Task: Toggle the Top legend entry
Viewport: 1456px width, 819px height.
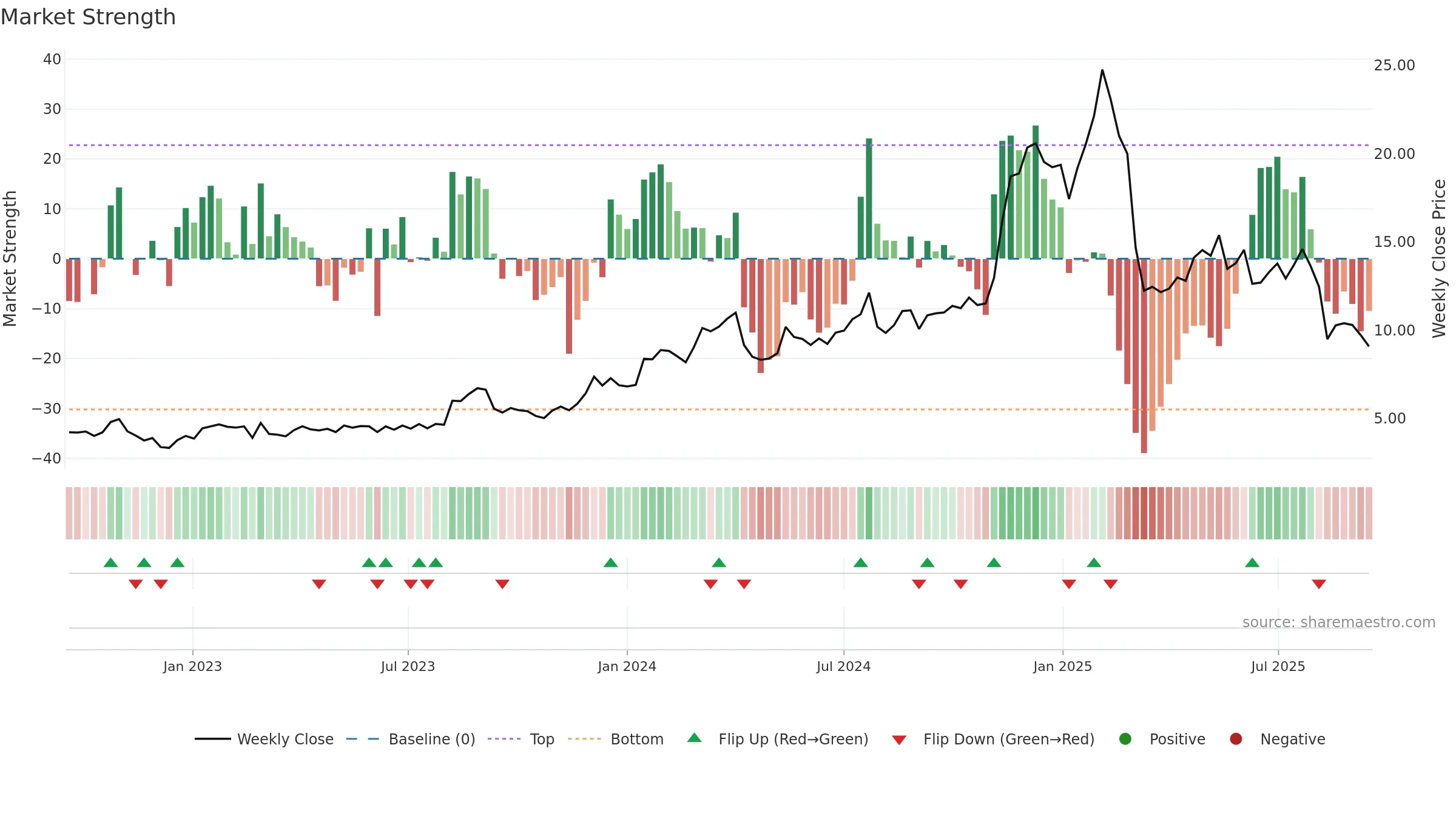Action: [521, 739]
